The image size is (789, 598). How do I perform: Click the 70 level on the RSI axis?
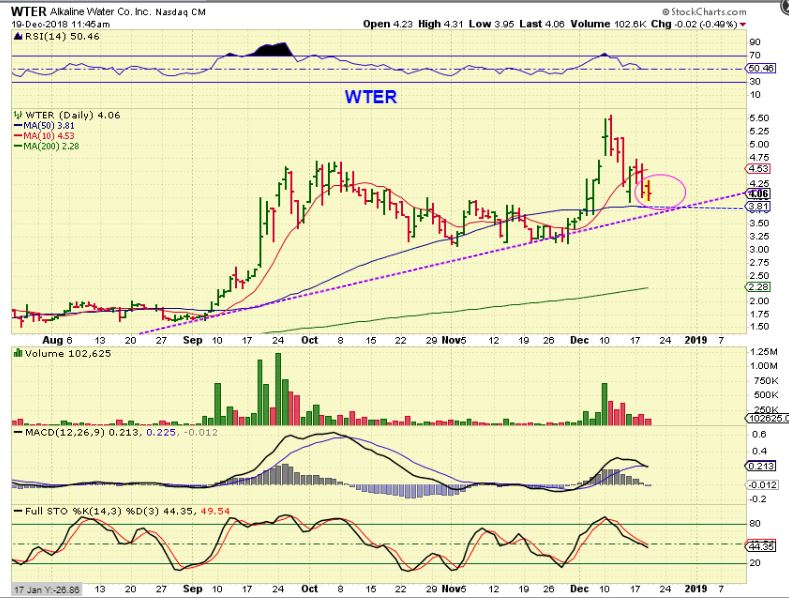tap(754, 55)
